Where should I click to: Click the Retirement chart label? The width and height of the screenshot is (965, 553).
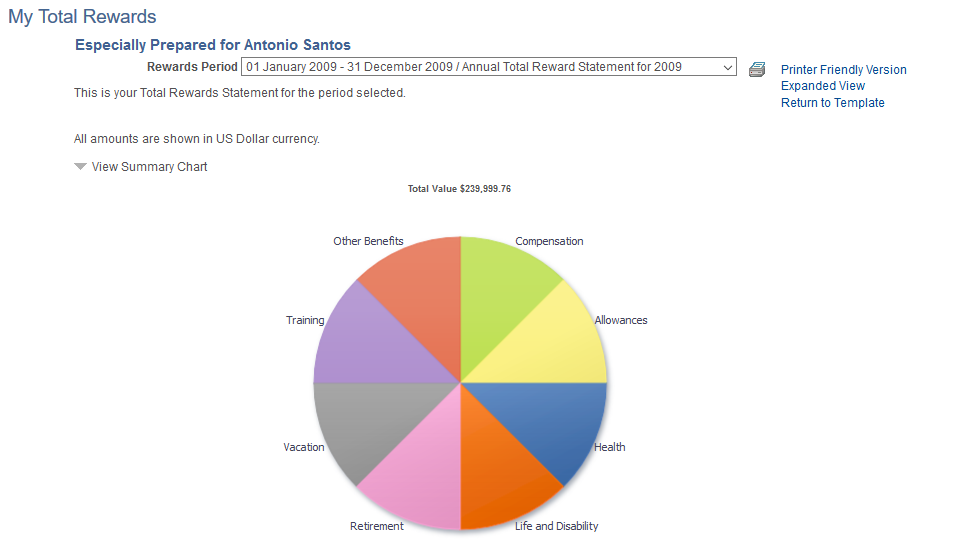pos(377,526)
